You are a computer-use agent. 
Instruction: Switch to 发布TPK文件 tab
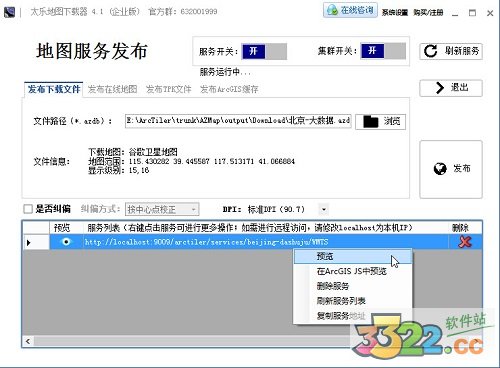[x=169, y=89]
